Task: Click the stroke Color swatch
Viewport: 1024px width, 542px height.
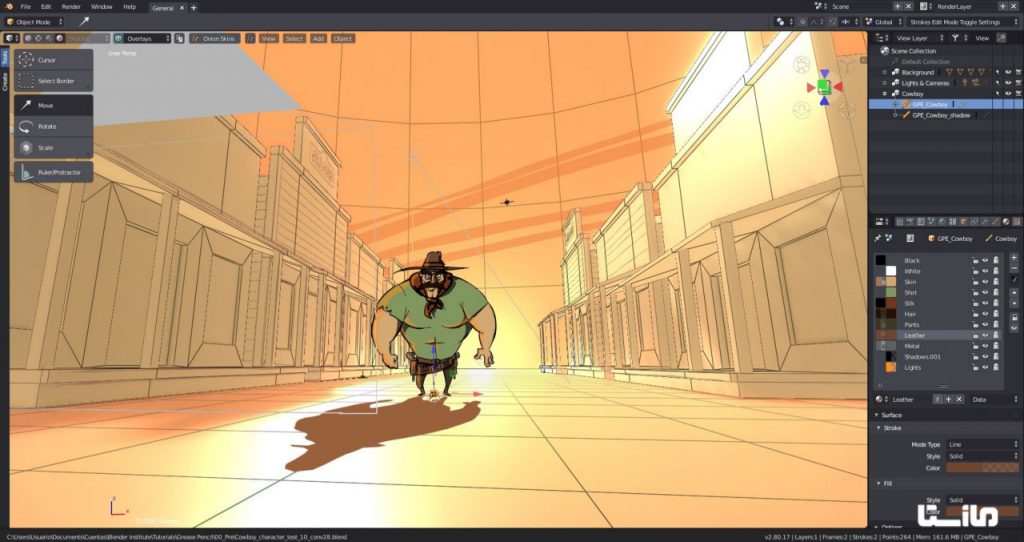Action: click(x=982, y=468)
